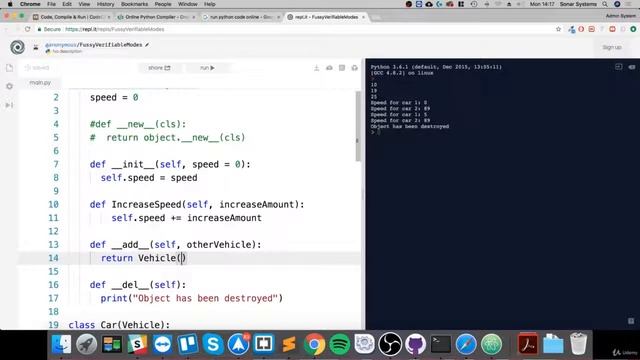Click the 'No description' text under repl name
This screenshot has width=640, height=360.
[67, 52]
